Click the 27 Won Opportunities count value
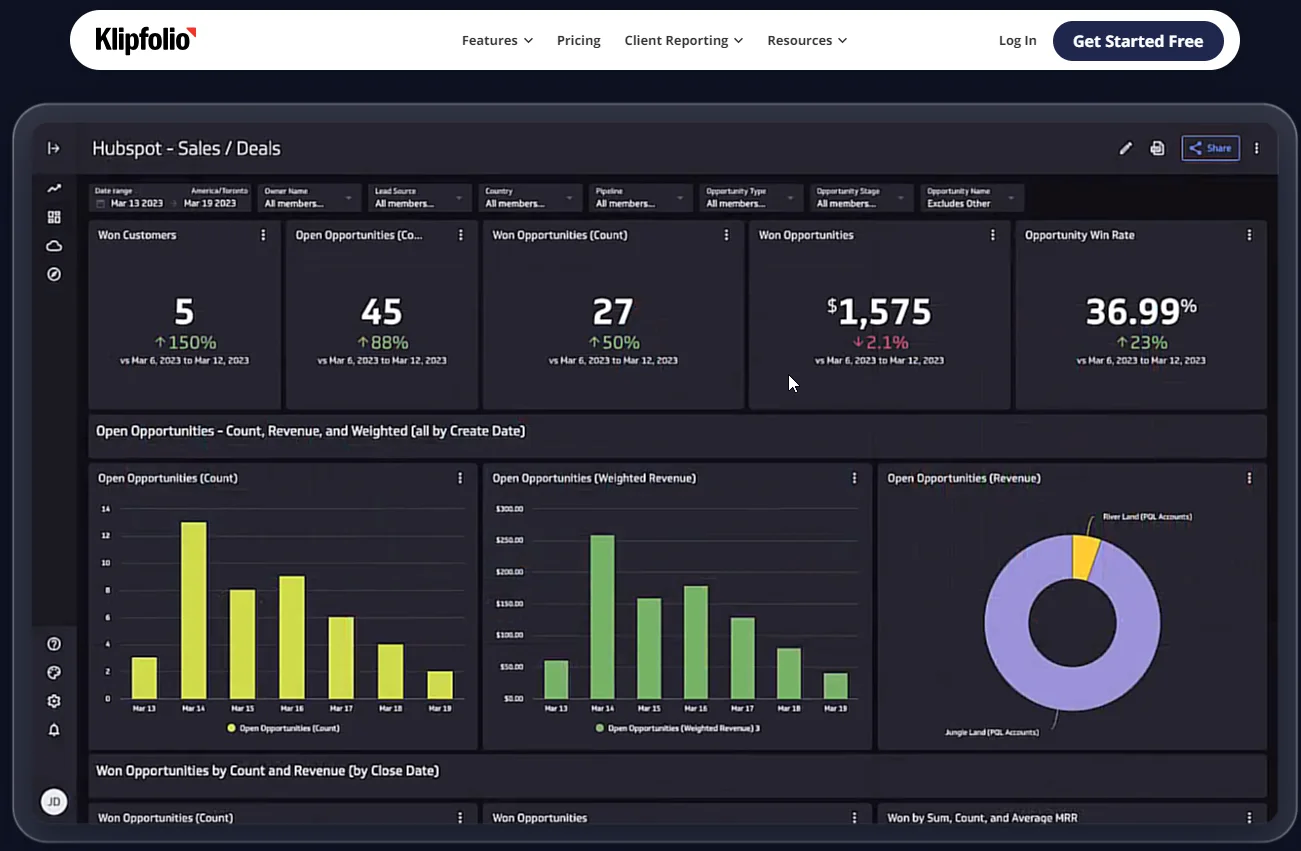Screen dimensions: 1301x851 coord(613,312)
